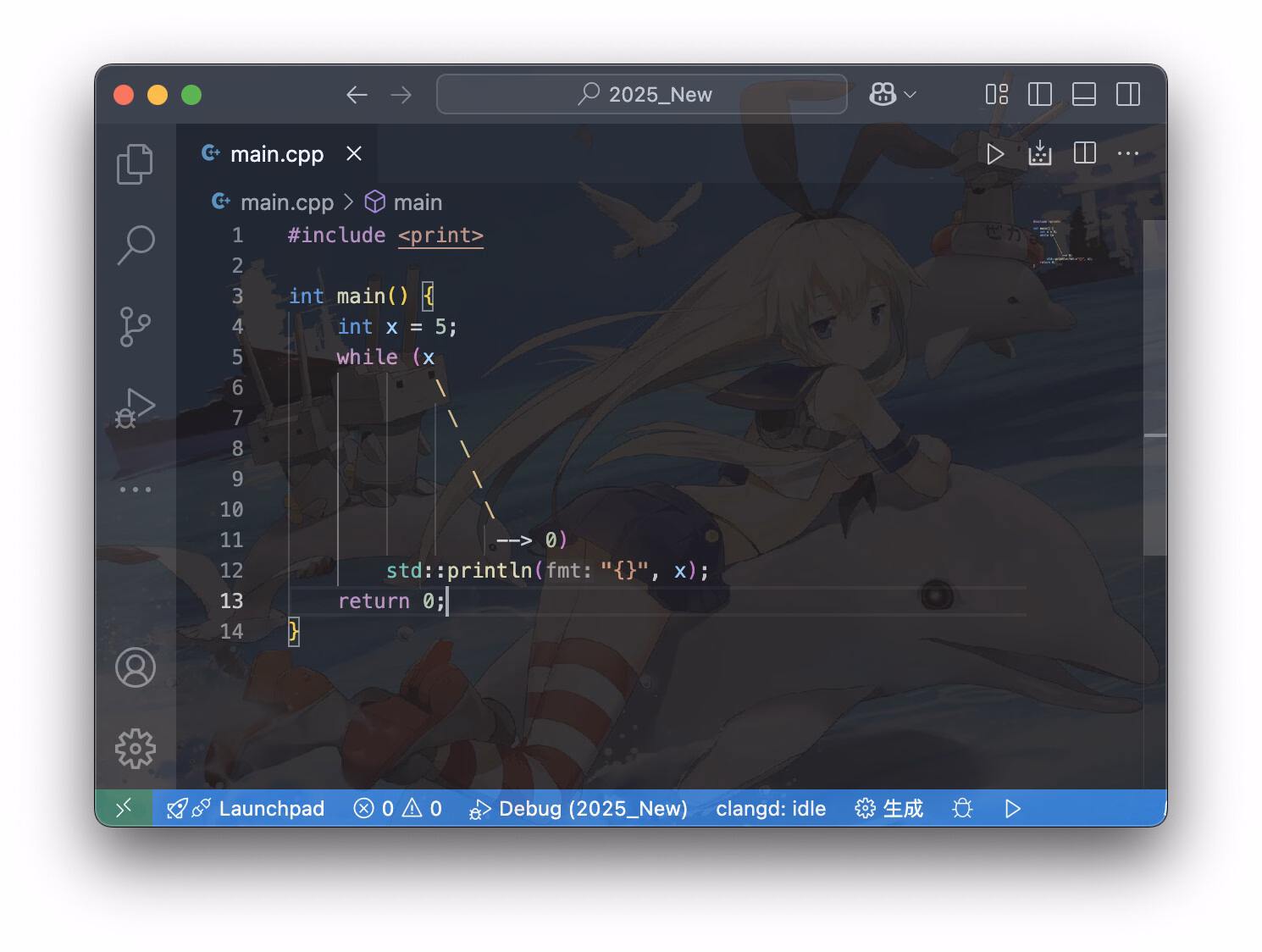Open the Accounts icon in activity bar
The height and width of the screenshot is (952, 1262).
point(136,667)
